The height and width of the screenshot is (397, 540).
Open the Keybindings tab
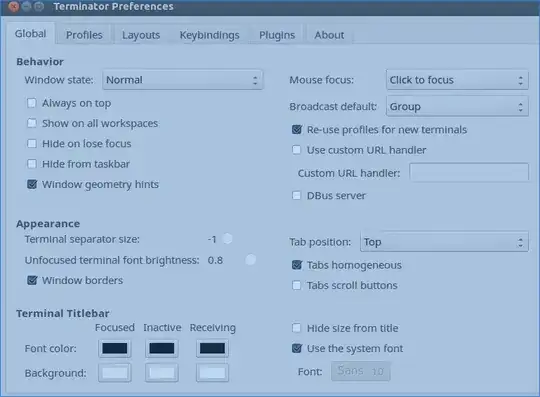[209, 35]
